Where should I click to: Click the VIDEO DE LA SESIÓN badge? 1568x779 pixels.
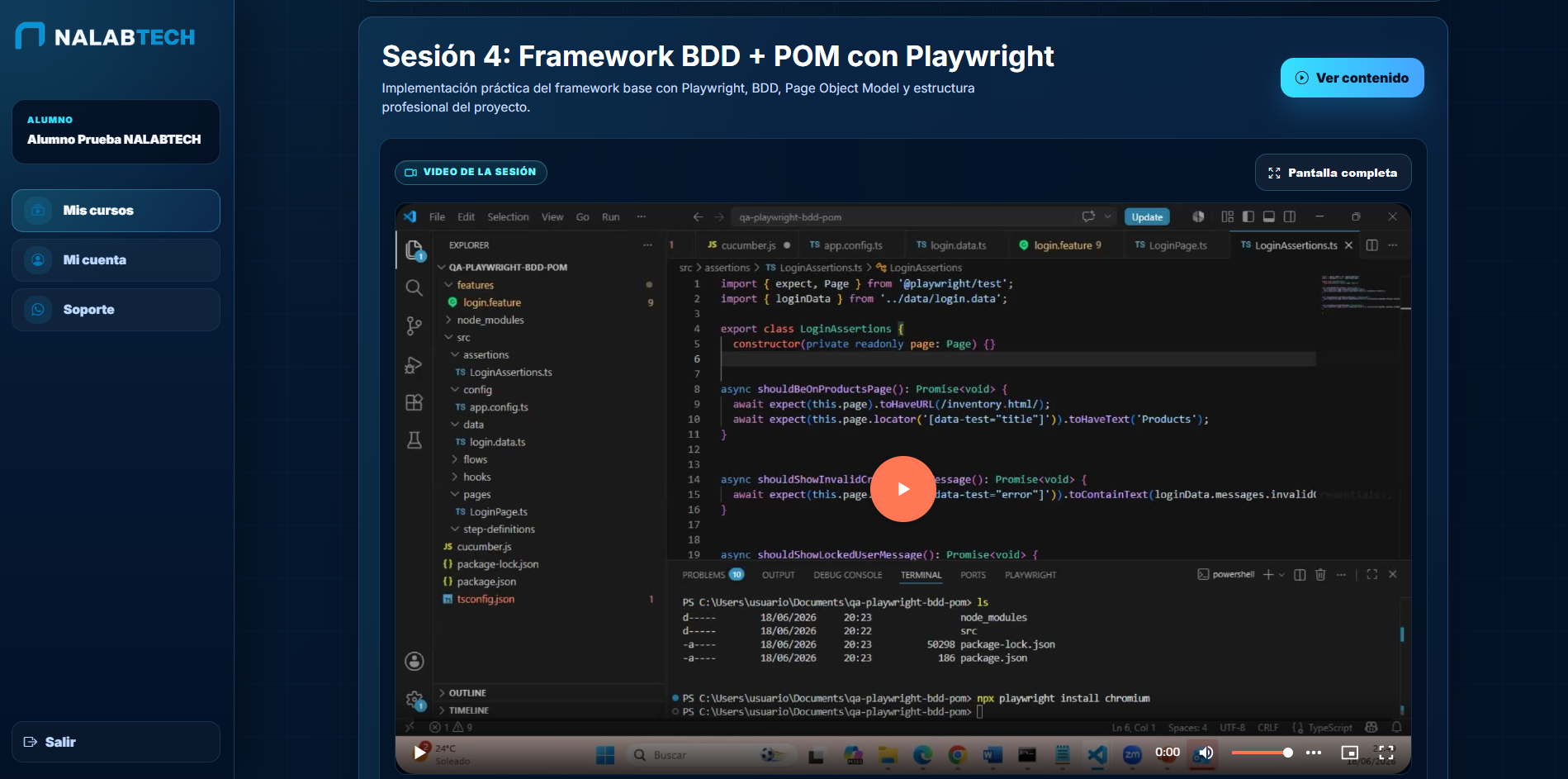[x=471, y=172]
